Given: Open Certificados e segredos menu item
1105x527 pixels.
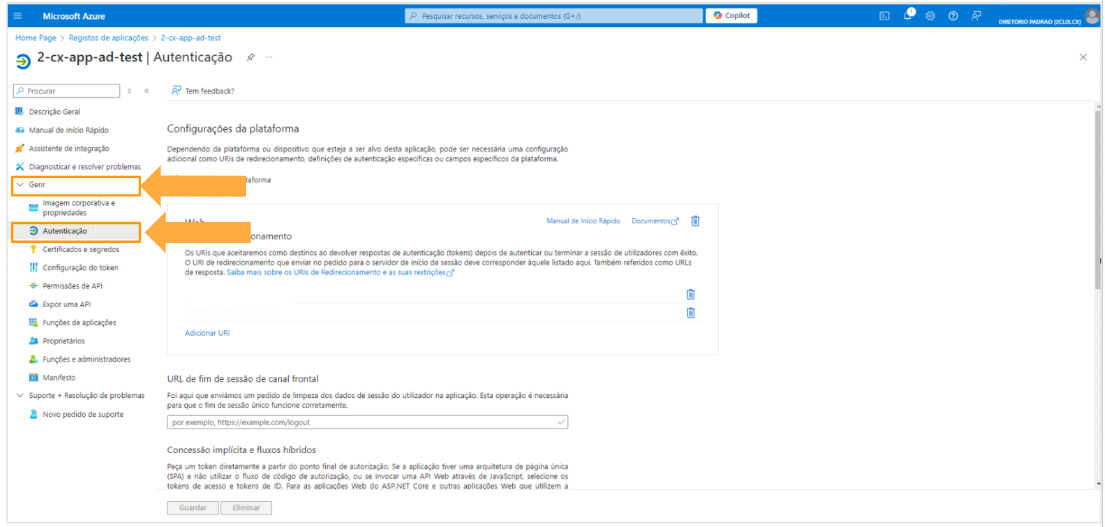Looking at the screenshot, I should tap(79, 249).
